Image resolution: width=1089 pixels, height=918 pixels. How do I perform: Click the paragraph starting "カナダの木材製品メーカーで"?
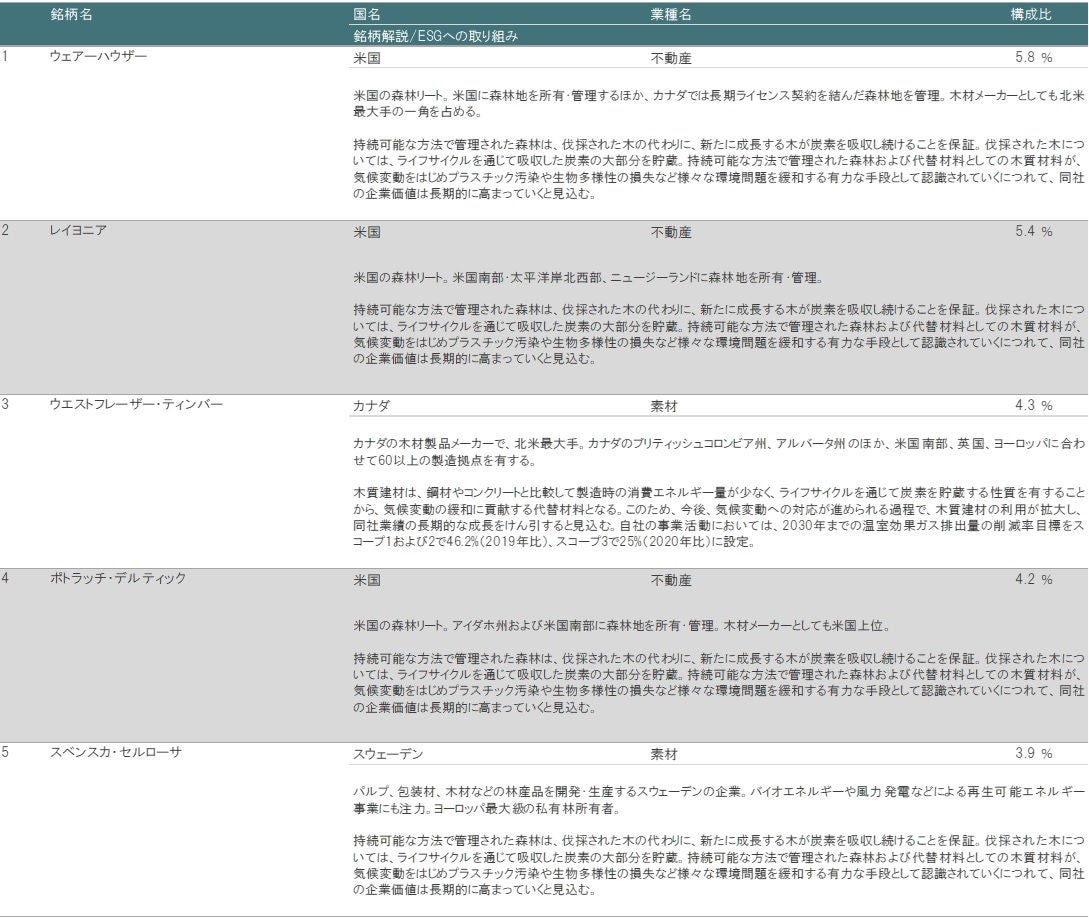718,452
